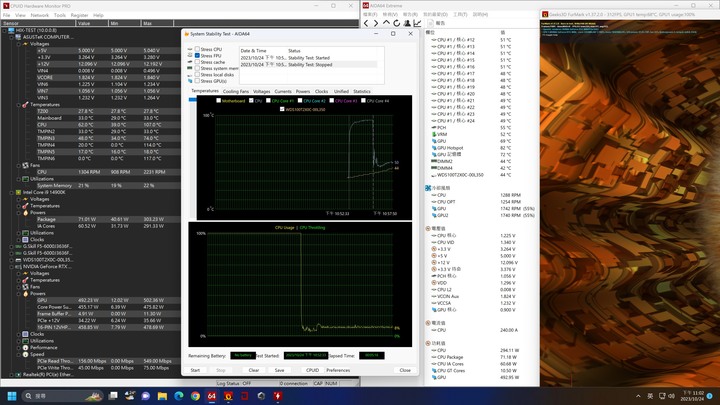Open File Explorer from the taskbar
This screenshot has height=405, width=720.
tap(162, 396)
